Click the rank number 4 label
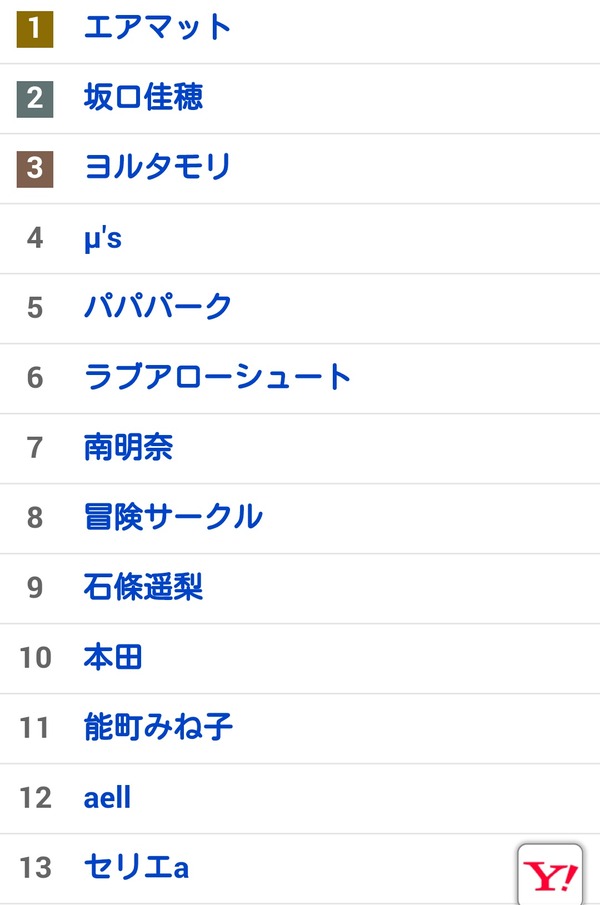Image resolution: width=600 pixels, height=905 pixels. 35,238
